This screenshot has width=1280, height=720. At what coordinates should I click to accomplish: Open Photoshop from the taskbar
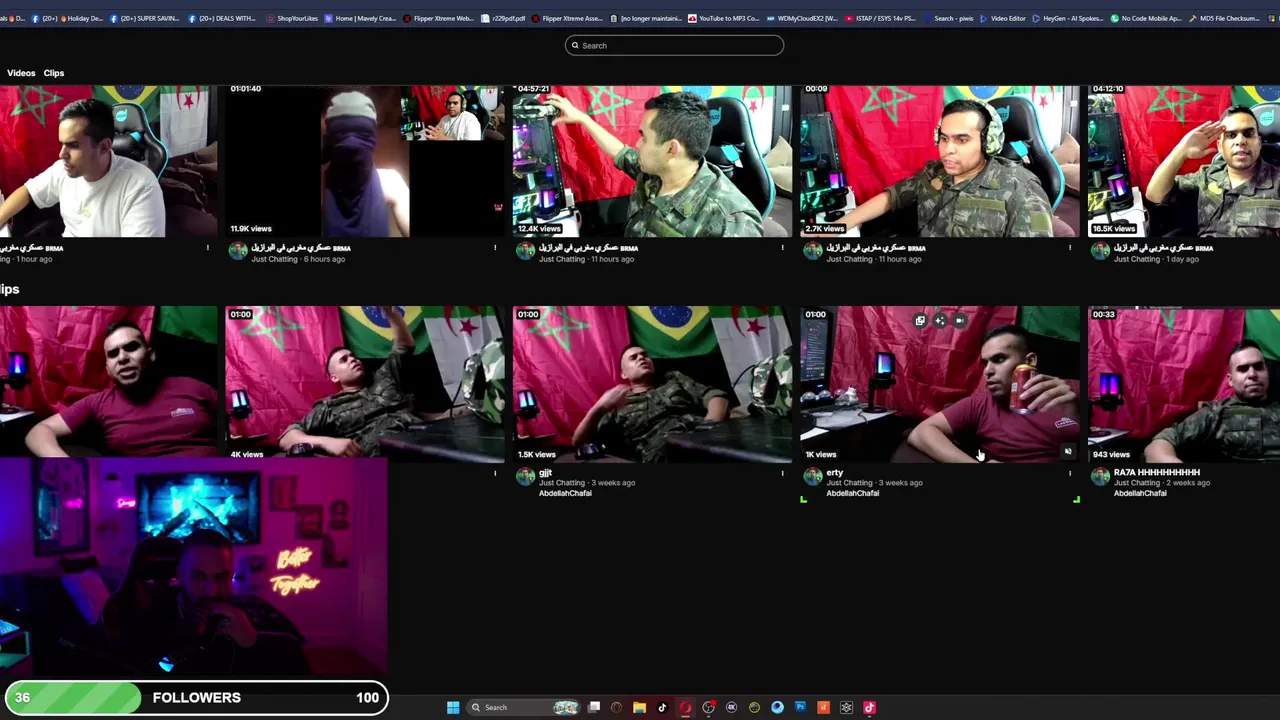(800, 707)
